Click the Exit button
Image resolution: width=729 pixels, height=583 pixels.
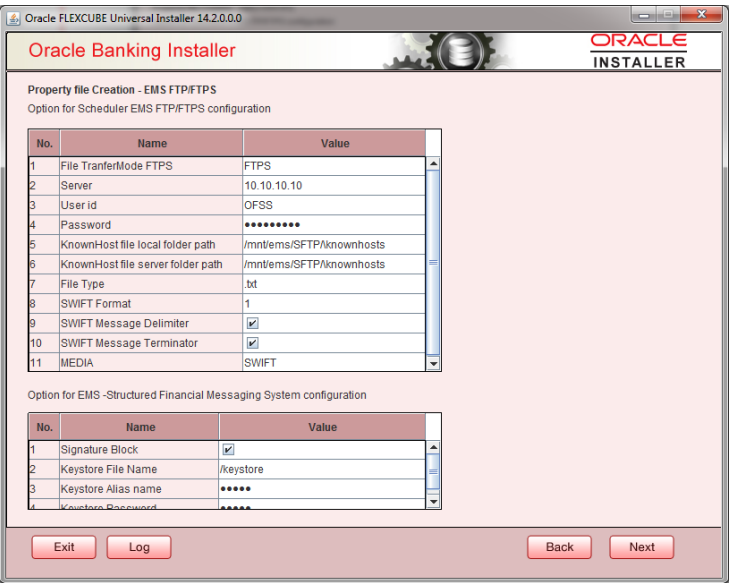[64, 547]
